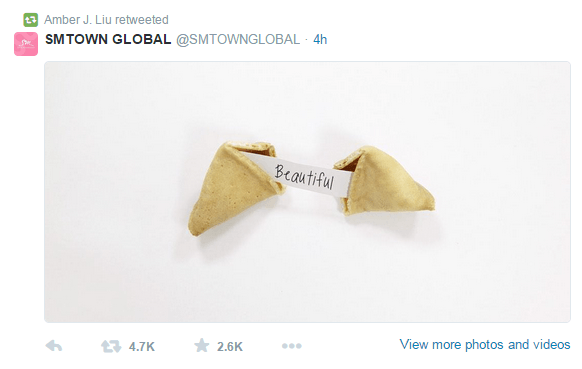Image resolution: width=582 pixels, height=369 pixels.
Task: Click the 2.6K favorites count
Action: click(230, 347)
